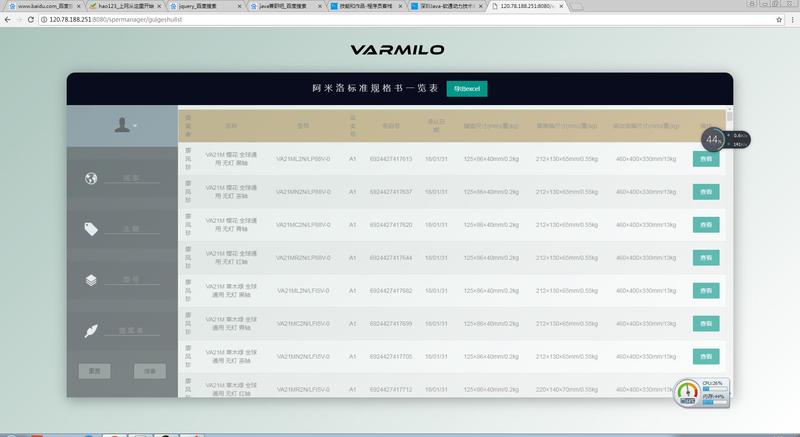
Task: Click the 搜索 search button in the sidebar
Action: pyautogui.click(x=150, y=371)
